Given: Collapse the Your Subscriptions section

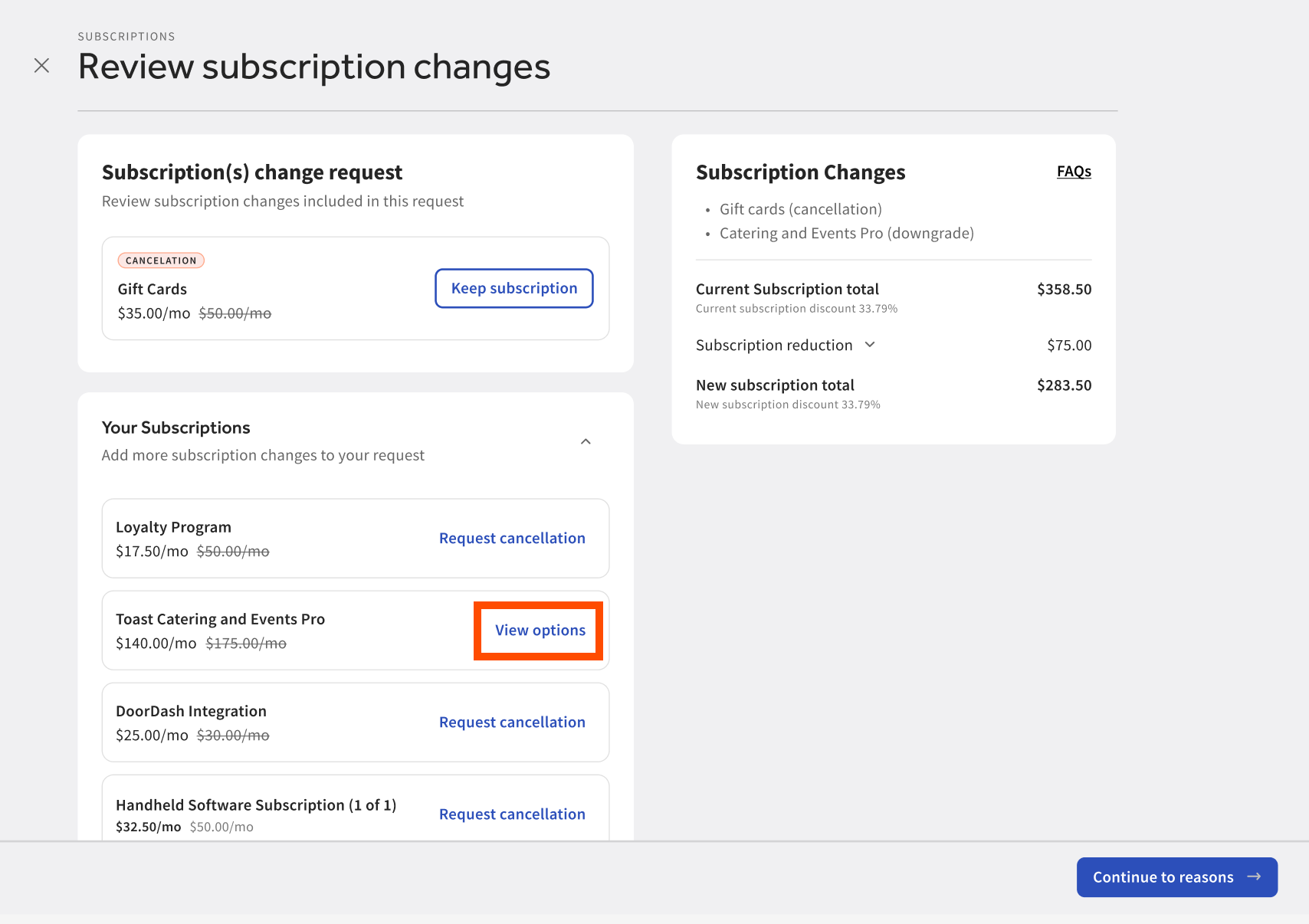Looking at the screenshot, I should click(586, 441).
